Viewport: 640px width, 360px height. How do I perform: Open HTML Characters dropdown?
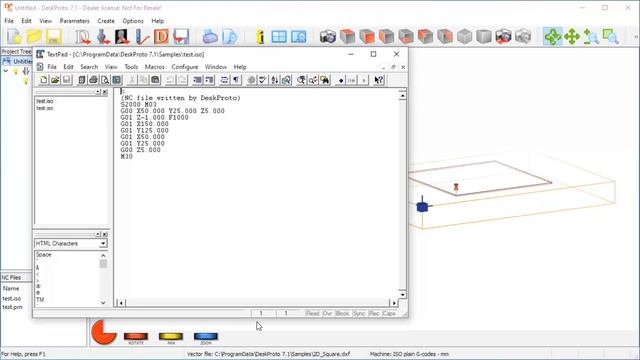(x=103, y=244)
